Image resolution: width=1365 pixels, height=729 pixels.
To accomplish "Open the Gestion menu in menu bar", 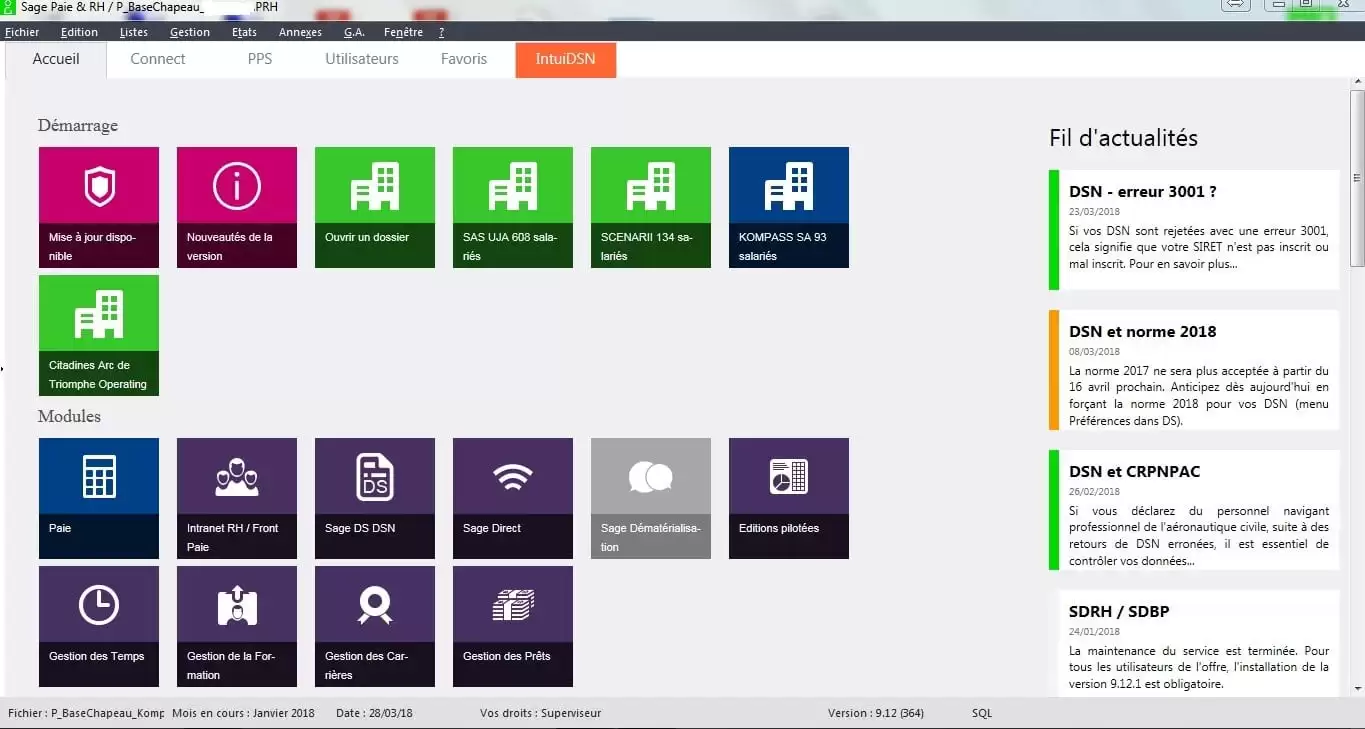I will pyautogui.click(x=189, y=32).
